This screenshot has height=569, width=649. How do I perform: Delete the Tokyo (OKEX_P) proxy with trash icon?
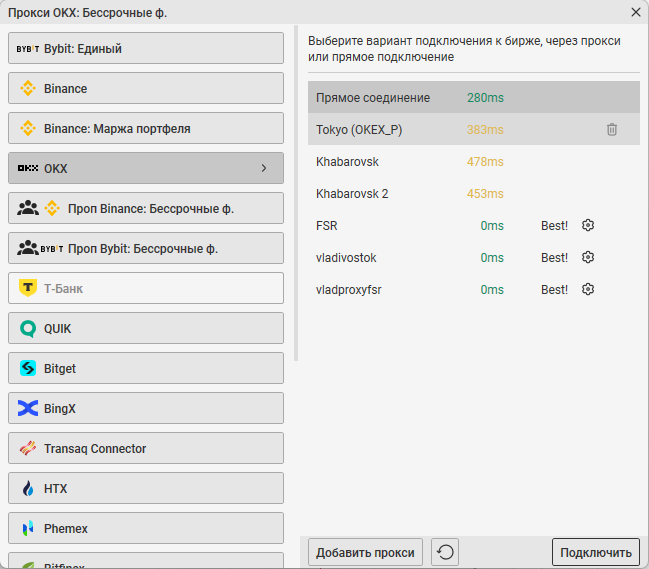612,130
